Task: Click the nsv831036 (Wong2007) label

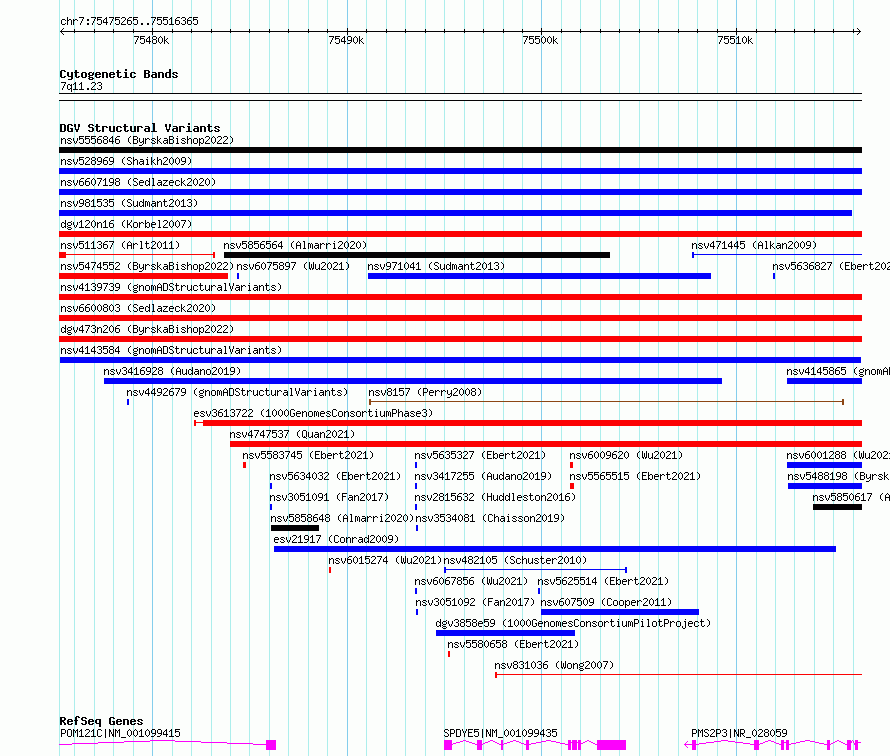Action: coord(554,665)
